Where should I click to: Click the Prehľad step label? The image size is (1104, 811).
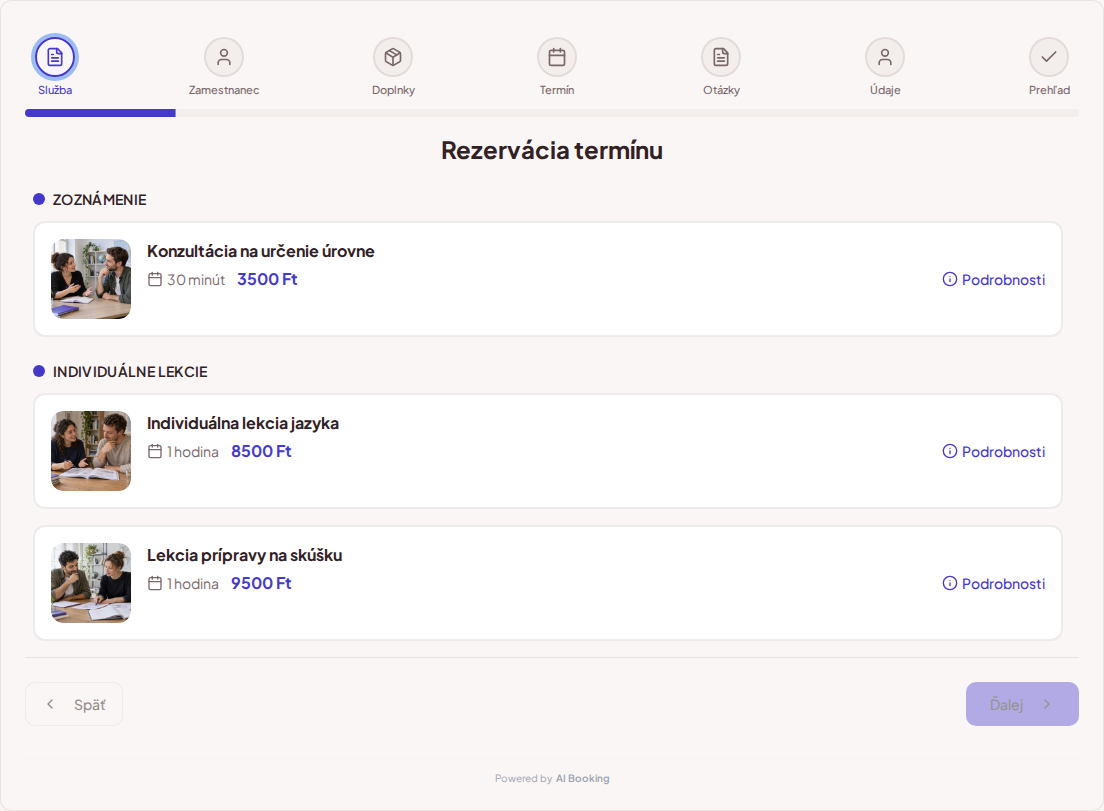point(1049,90)
